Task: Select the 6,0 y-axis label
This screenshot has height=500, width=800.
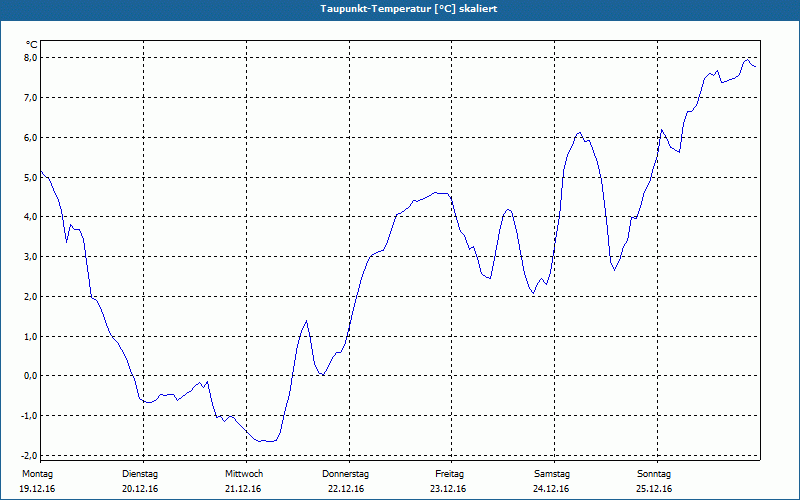Action: click(x=31, y=137)
